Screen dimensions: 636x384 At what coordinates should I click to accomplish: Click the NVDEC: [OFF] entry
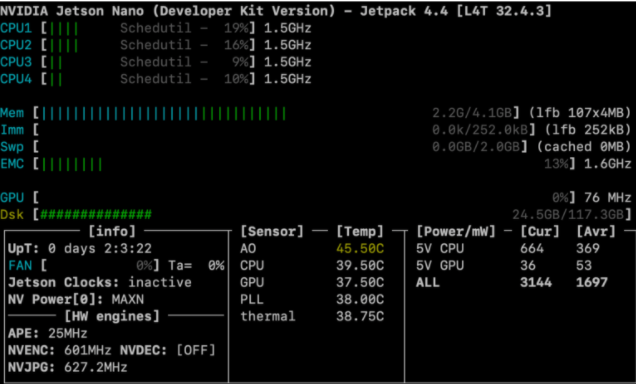(168, 350)
